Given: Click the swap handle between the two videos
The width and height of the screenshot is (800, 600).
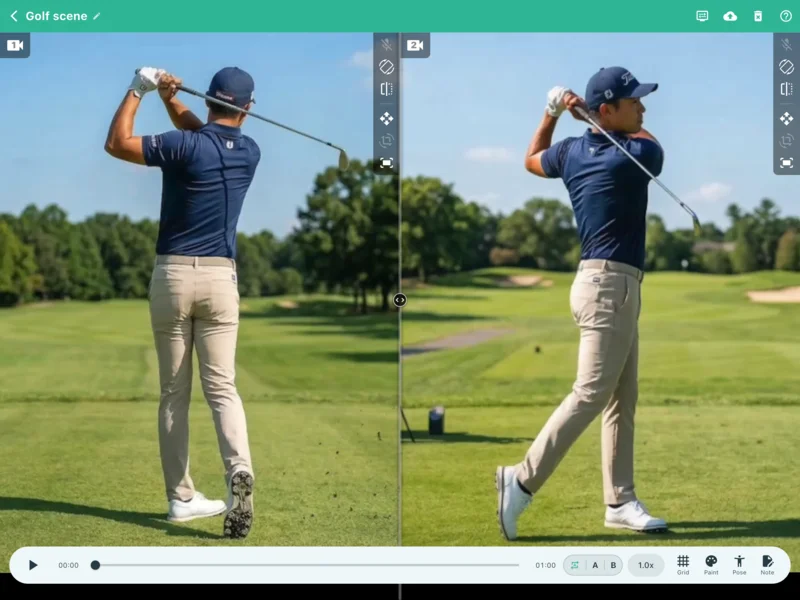Looking at the screenshot, I should click(x=400, y=299).
